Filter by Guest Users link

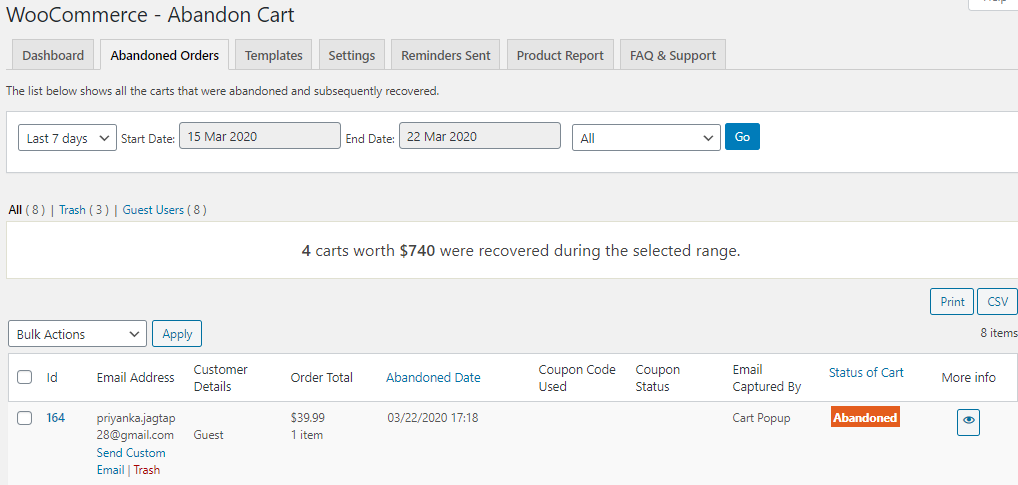pyautogui.click(x=153, y=210)
